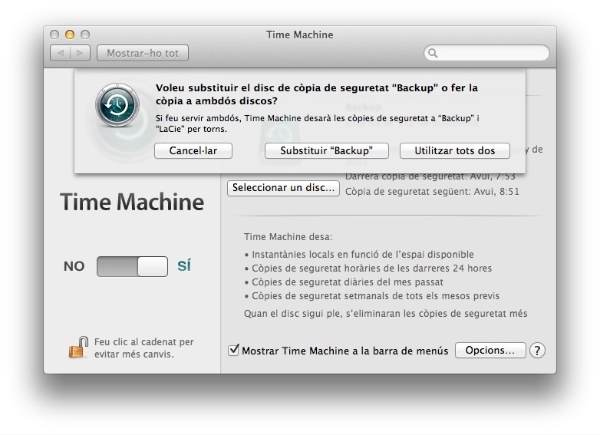
Task: Click the NO label beside the switch
Action: pos(74,266)
